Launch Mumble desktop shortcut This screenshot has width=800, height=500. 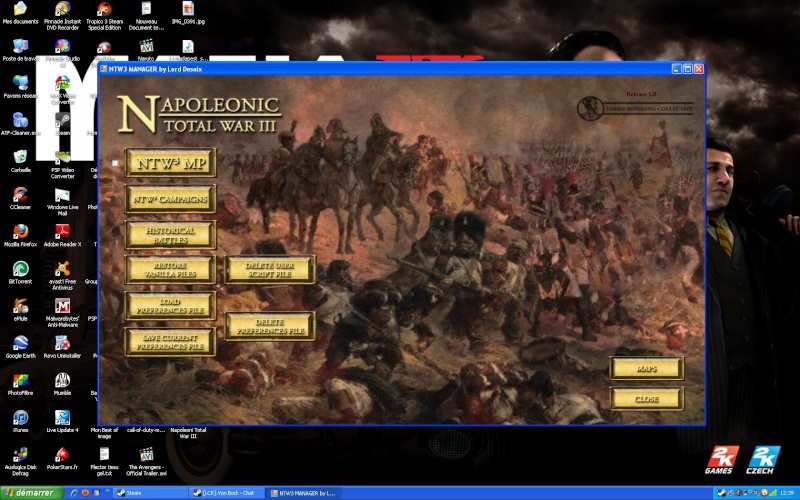point(62,384)
